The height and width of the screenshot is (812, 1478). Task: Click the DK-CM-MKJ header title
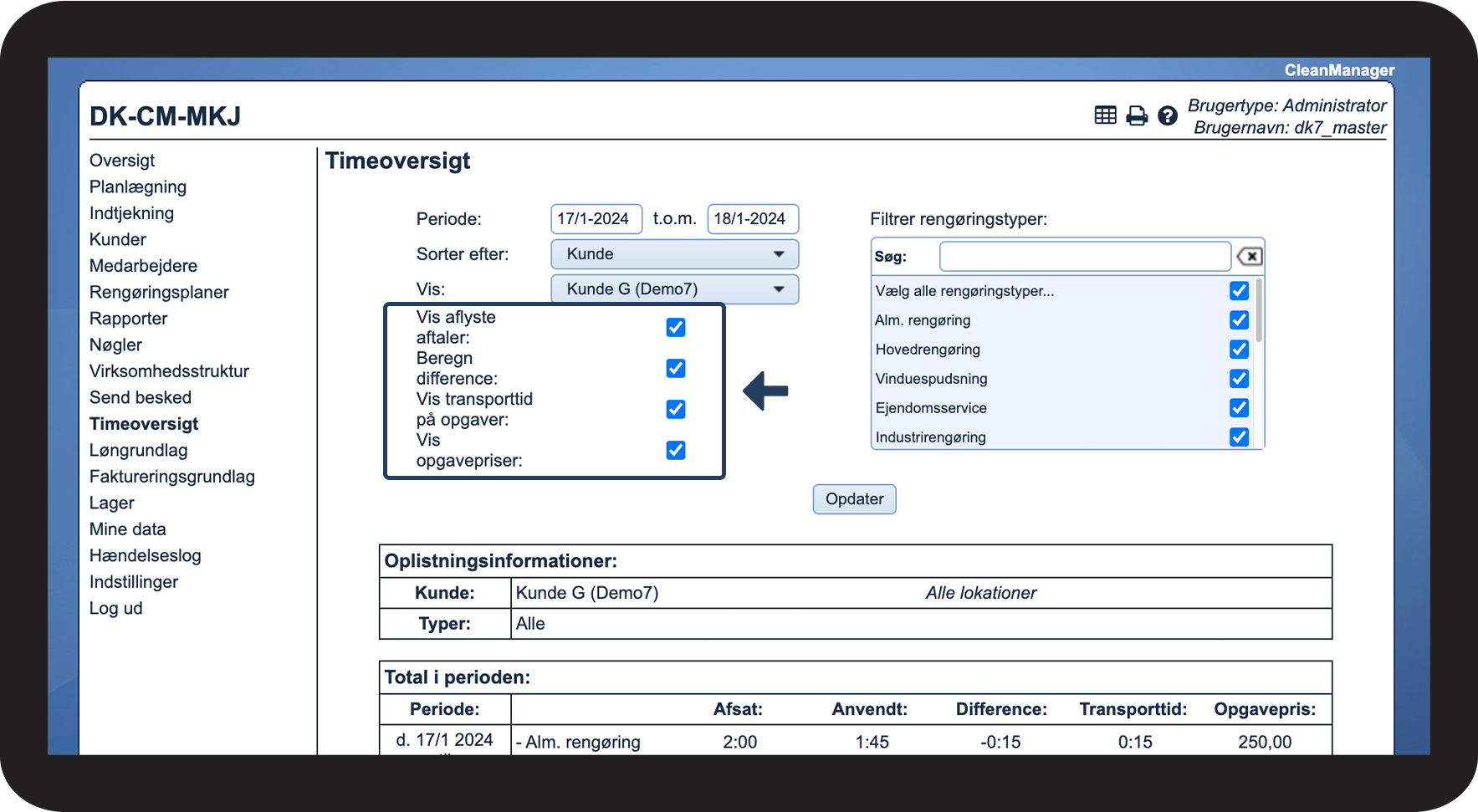[x=166, y=116]
